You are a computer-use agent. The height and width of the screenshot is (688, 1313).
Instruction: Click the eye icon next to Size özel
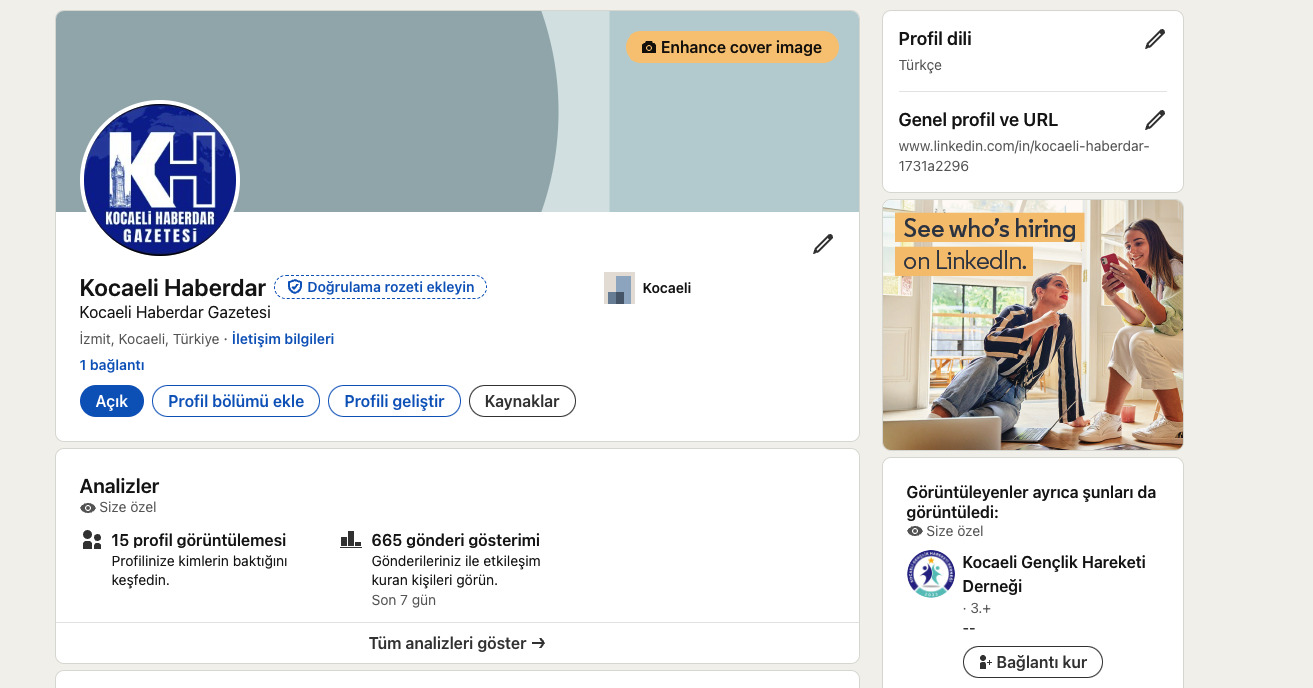87,507
